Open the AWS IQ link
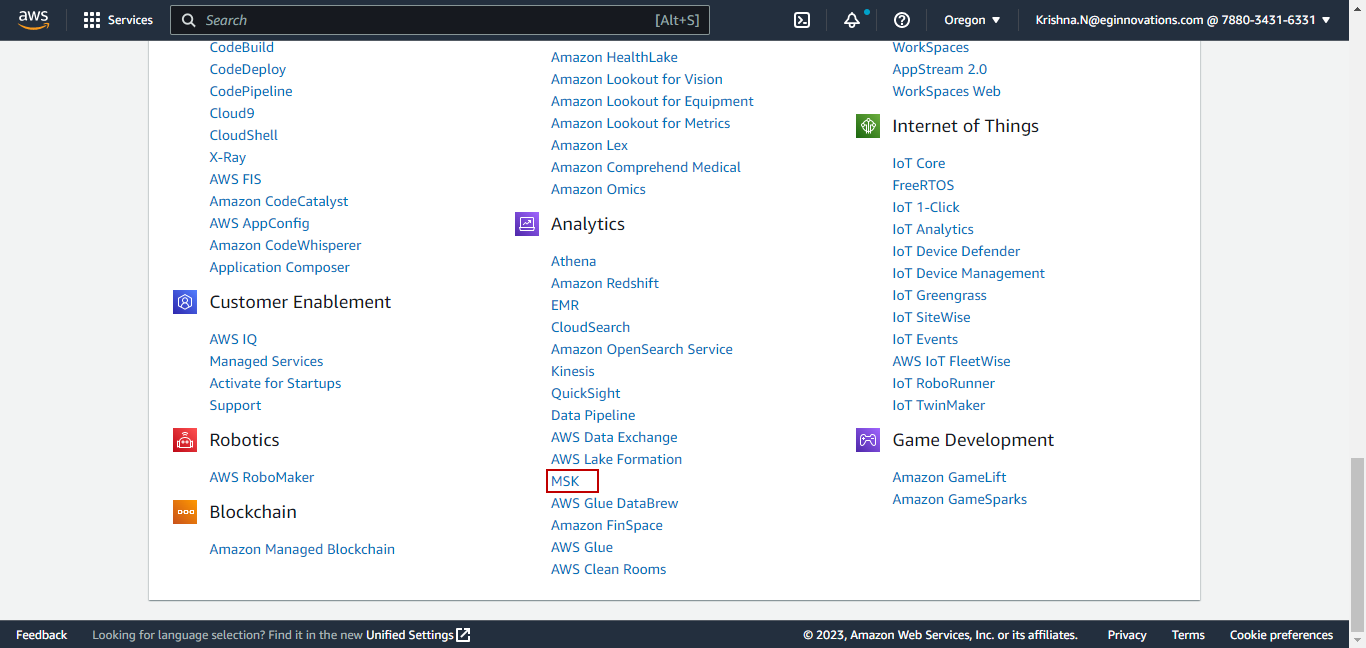The image size is (1366, 648). click(x=233, y=339)
